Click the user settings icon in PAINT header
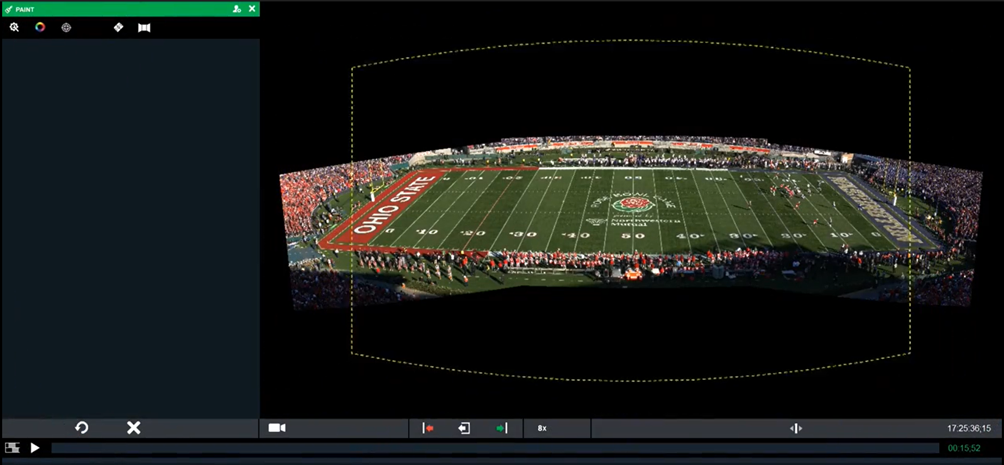Viewport: 1004px width, 465px height. [237, 9]
